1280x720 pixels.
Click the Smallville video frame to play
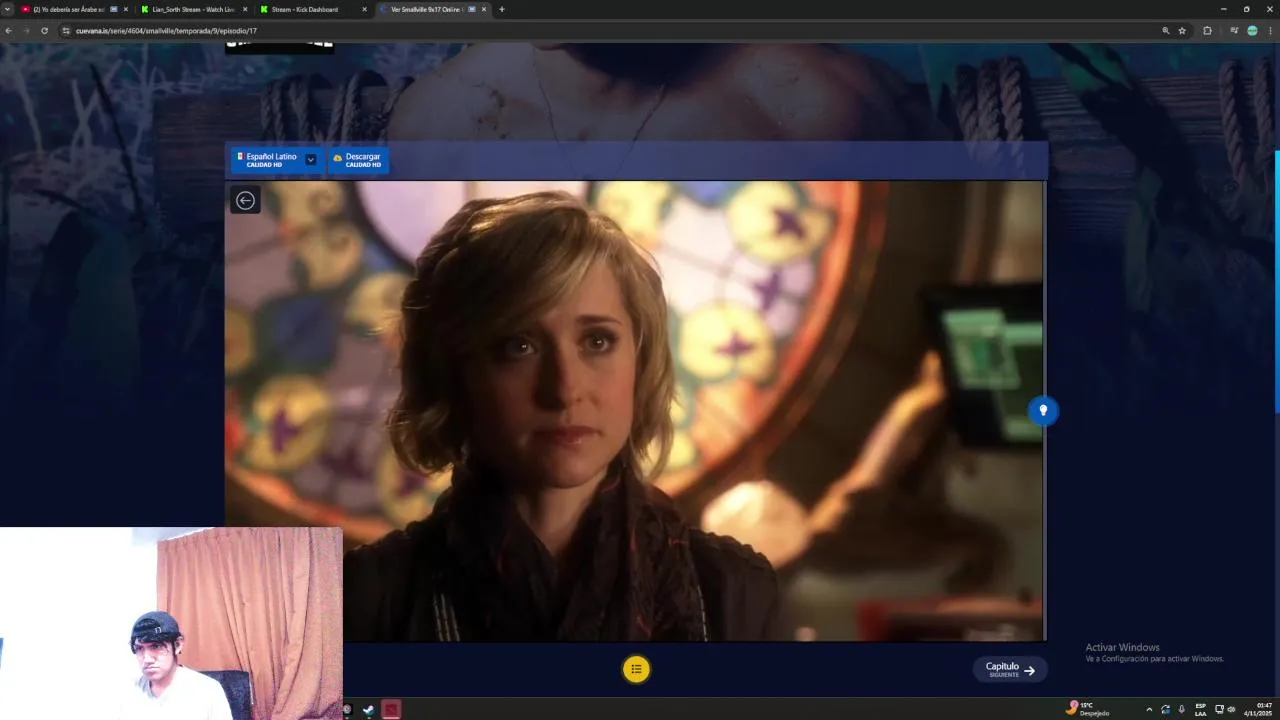[x=634, y=410]
